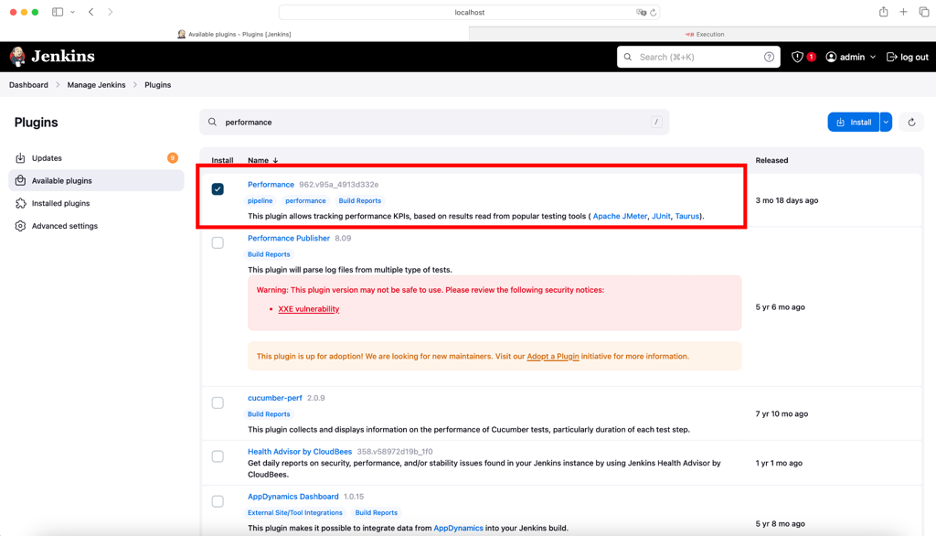The width and height of the screenshot is (936, 536).
Task: Click the search help question mark icon
Action: tap(769, 57)
